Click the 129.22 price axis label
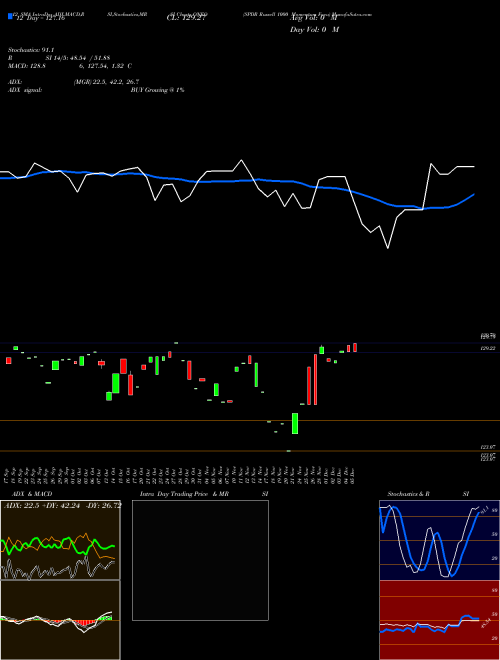 (488, 349)
